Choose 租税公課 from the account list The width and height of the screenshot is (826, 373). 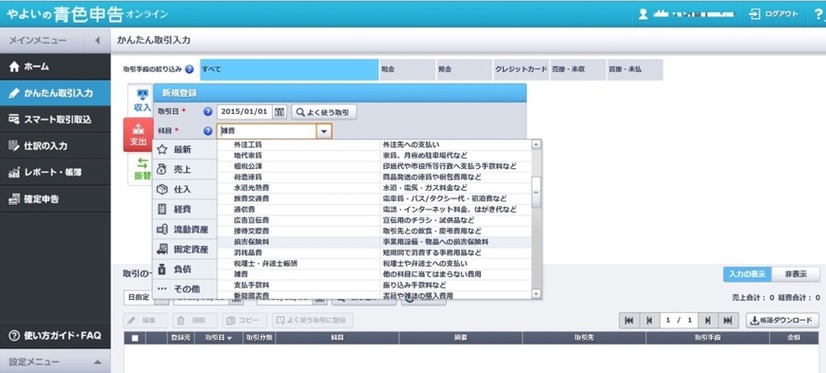pyautogui.click(x=374, y=166)
